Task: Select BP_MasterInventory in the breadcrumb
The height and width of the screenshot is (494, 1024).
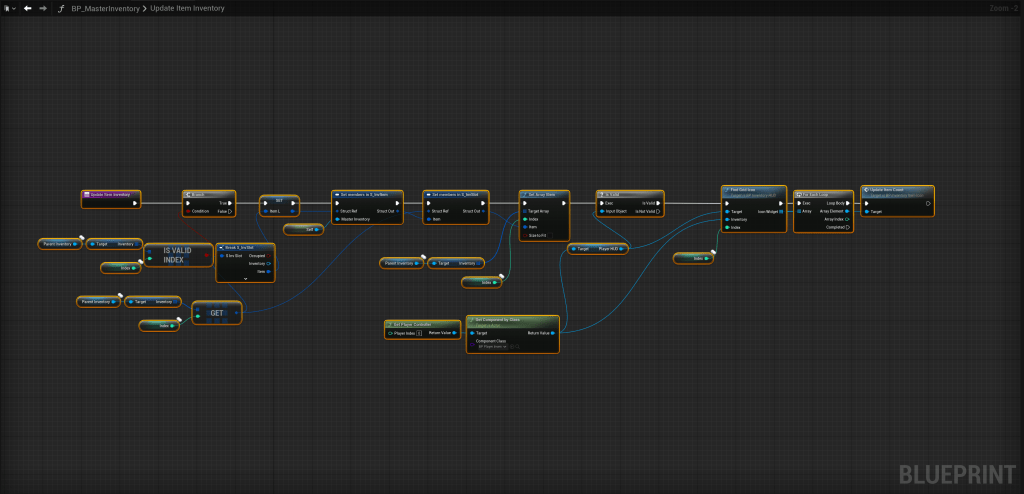Action: 105,8
